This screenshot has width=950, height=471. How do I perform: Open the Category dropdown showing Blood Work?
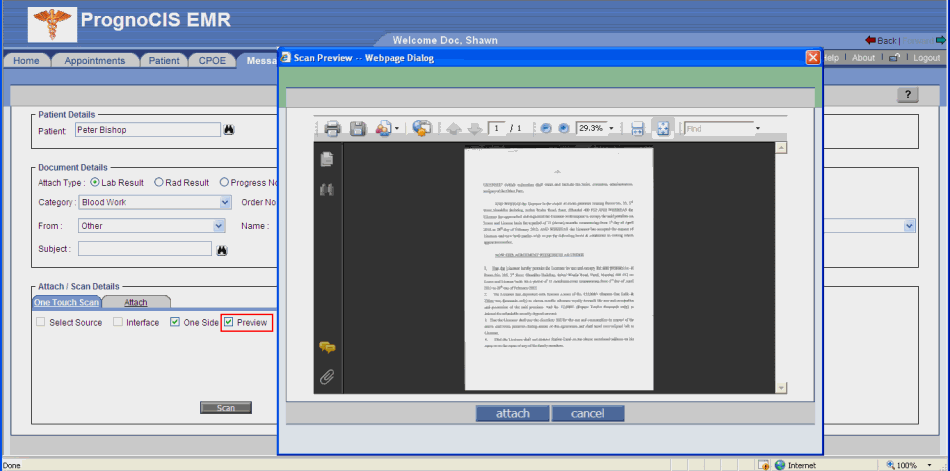(155, 202)
